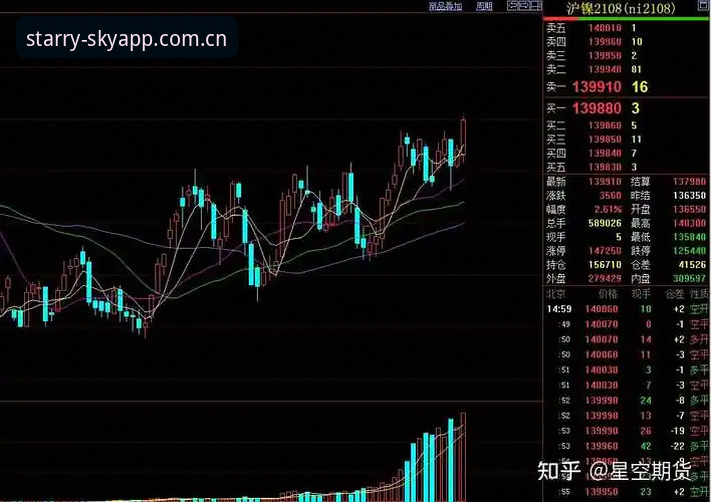Viewport: 711px width, 502px height.
Task: Click the 买四 price 139840
Action: coord(605,153)
